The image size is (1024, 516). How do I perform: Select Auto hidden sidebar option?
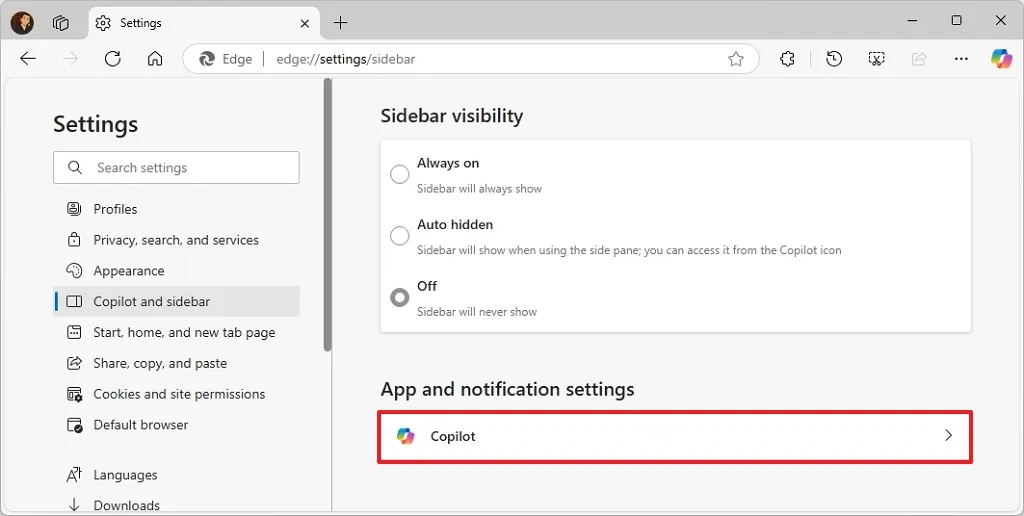click(x=400, y=236)
